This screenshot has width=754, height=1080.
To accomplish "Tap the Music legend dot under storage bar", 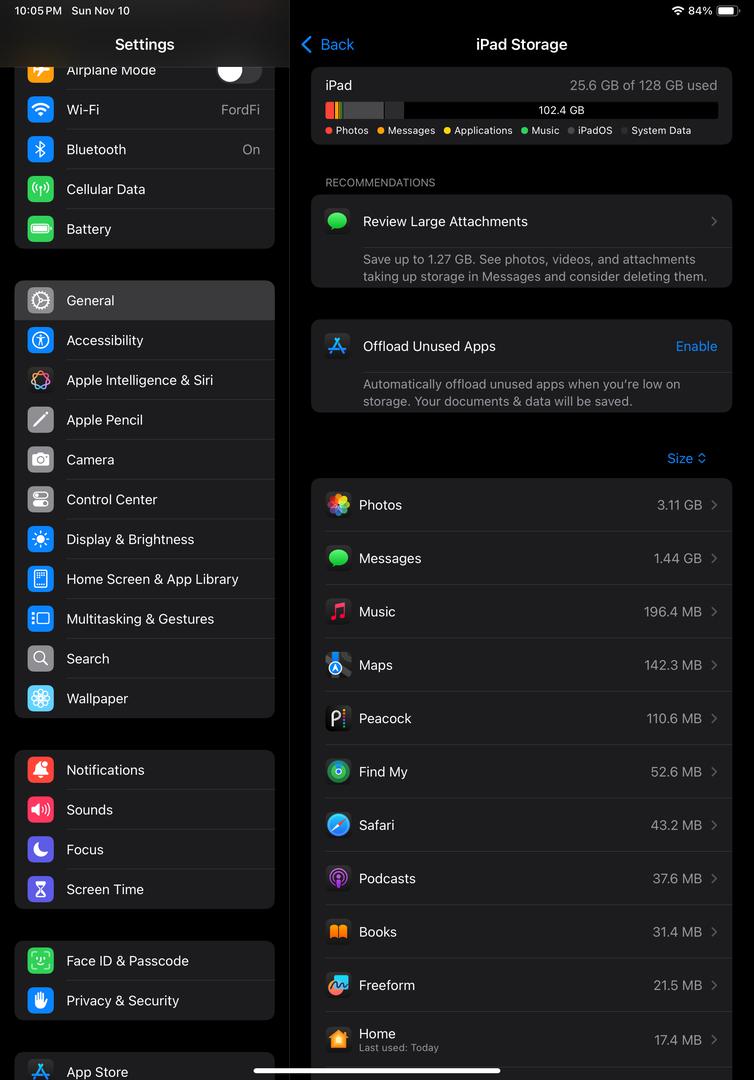I will click(x=525, y=130).
